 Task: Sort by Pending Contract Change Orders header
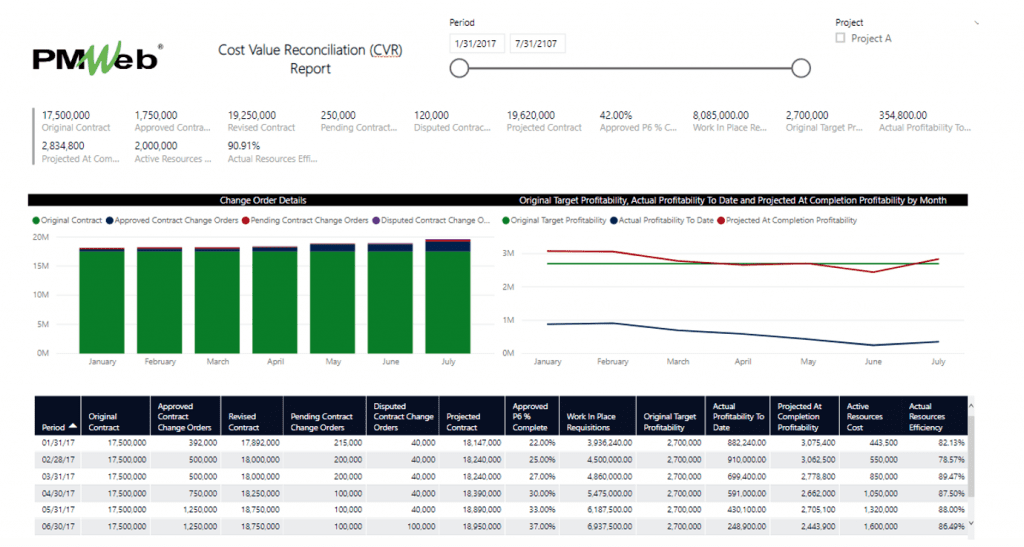click(x=325, y=415)
